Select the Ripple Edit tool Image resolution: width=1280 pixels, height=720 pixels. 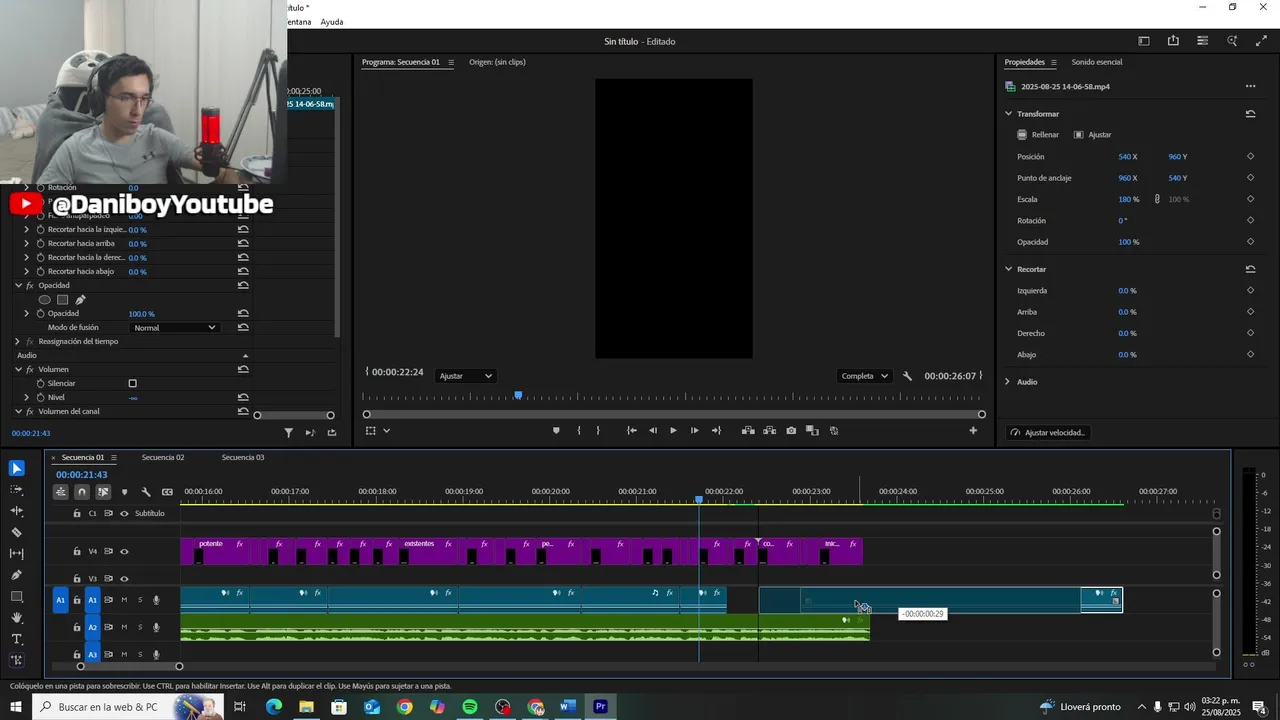17,511
